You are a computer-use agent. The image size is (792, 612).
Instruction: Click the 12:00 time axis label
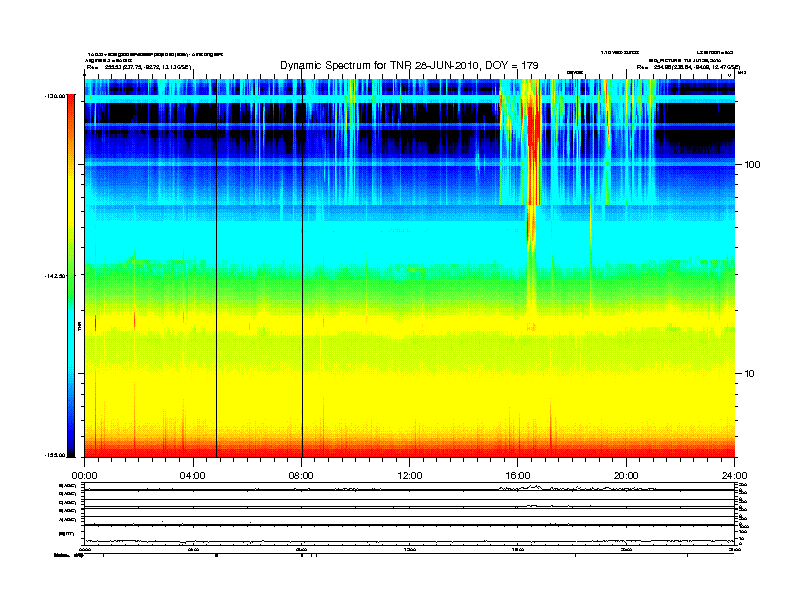click(x=410, y=476)
